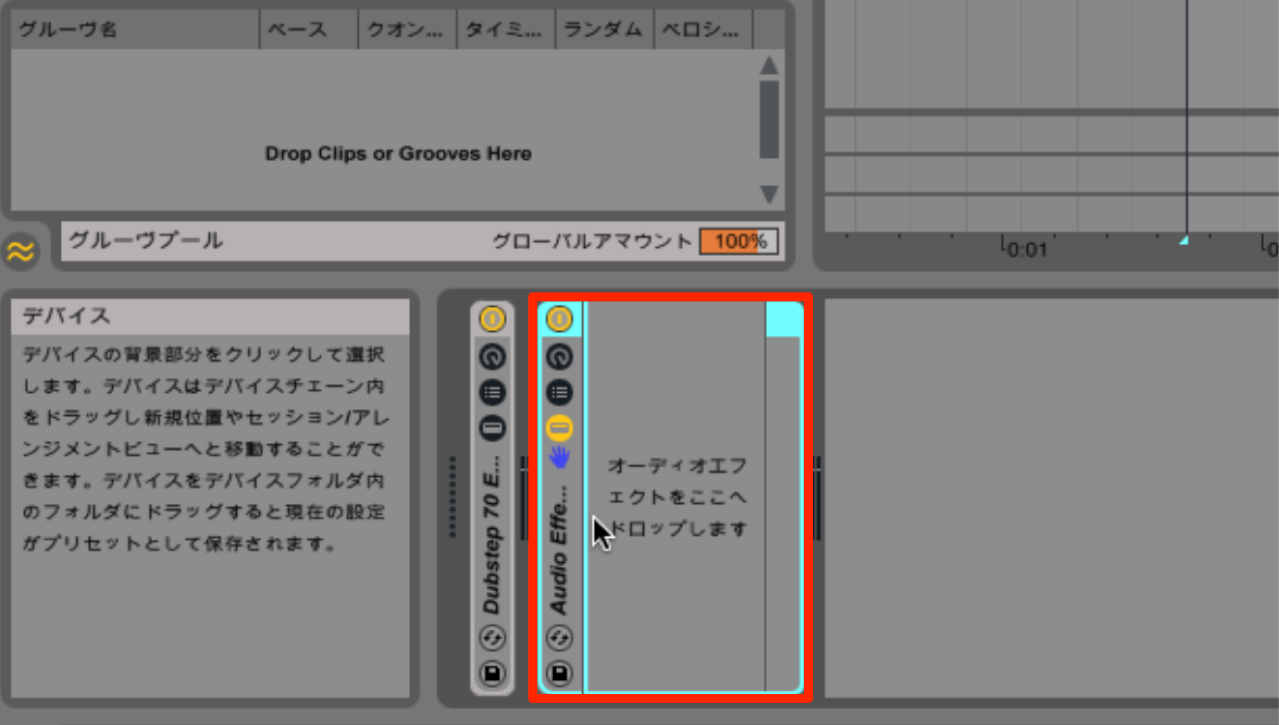Click Drop Clips or Grooves Here area
The image size is (1279, 725).
[398, 154]
